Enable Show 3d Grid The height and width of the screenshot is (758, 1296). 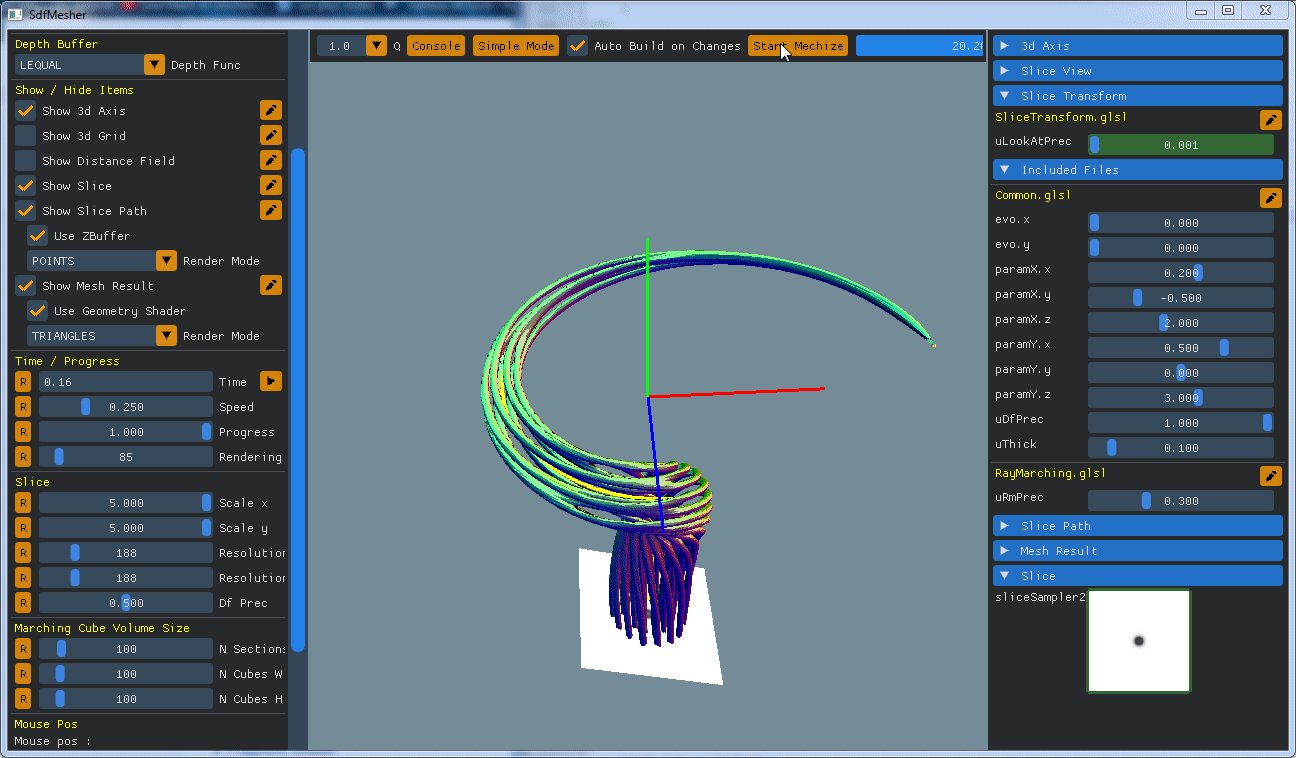pos(25,135)
